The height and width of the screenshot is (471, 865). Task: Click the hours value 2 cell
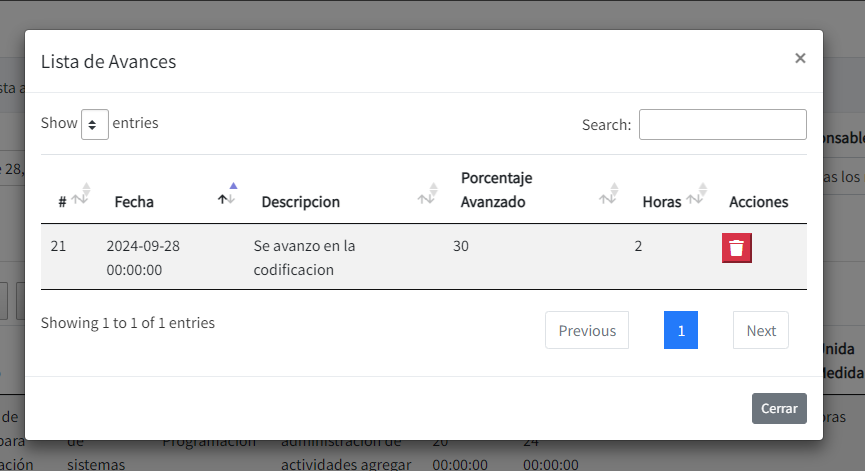(x=638, y=246)
